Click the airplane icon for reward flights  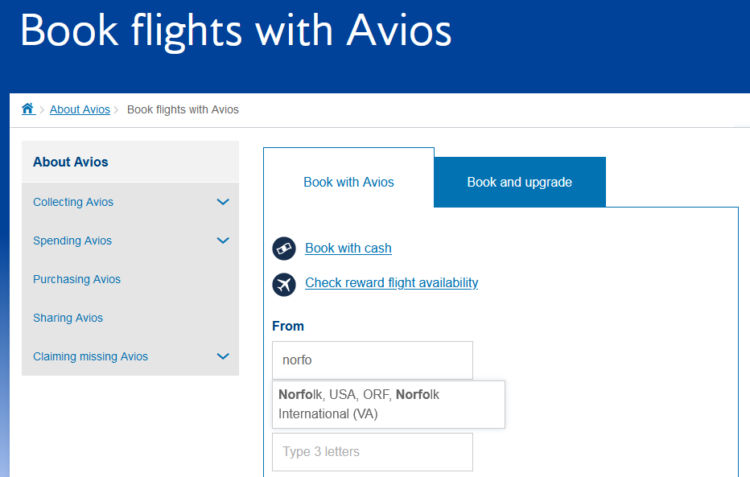click(x=284, y=285)
